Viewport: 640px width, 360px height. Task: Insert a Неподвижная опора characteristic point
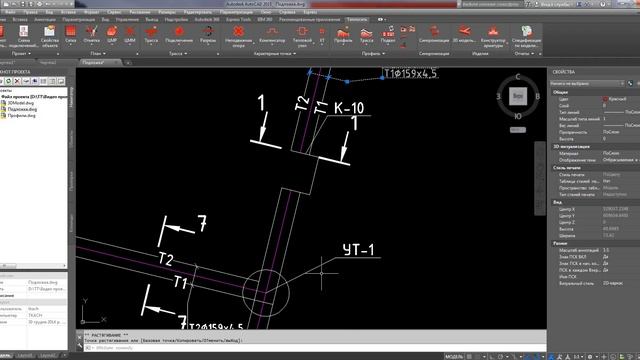coord(238,36)
